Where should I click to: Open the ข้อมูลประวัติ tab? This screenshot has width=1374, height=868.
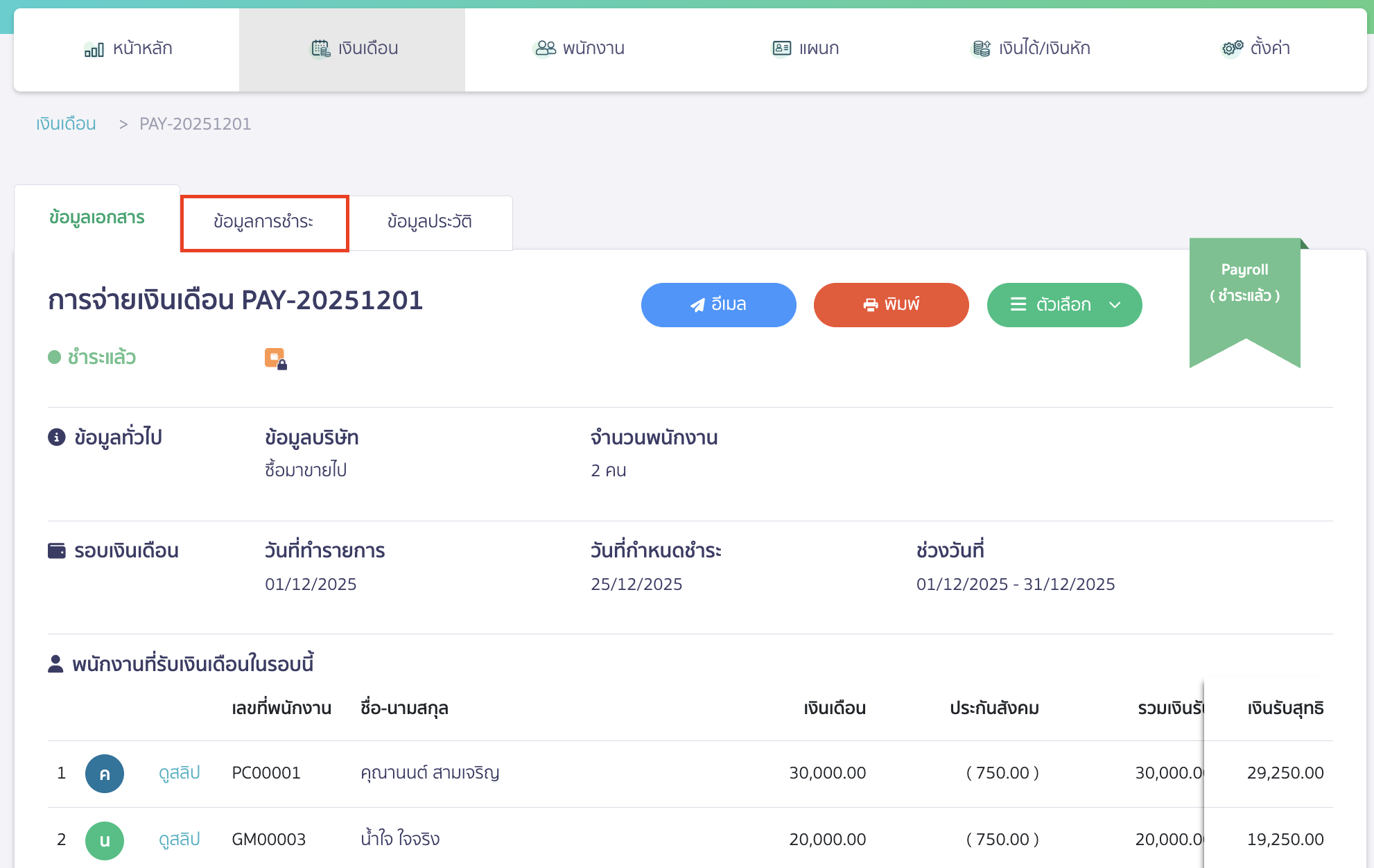click(430, 222)
